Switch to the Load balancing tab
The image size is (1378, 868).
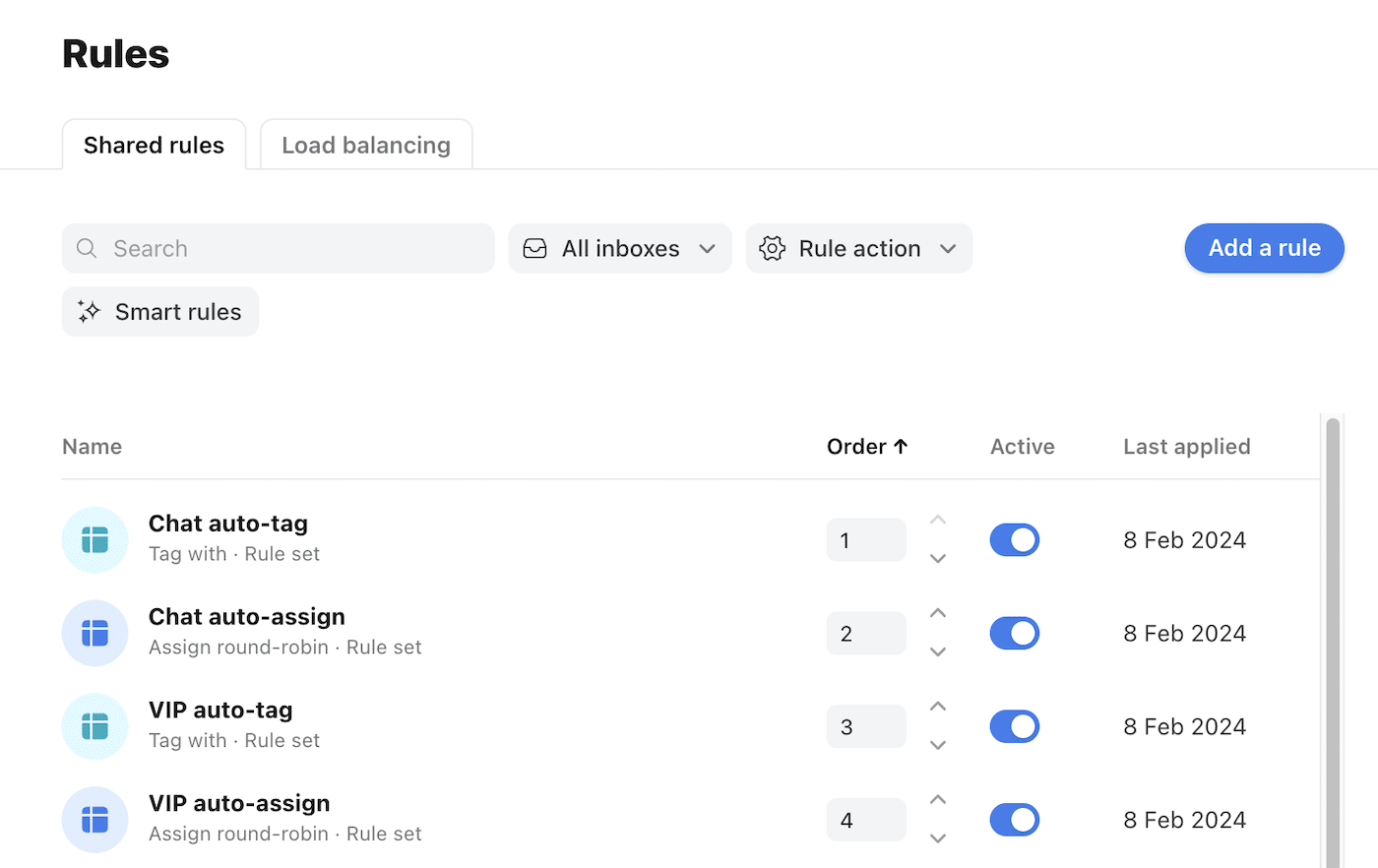pyautogui.click(x=366, y=145)
